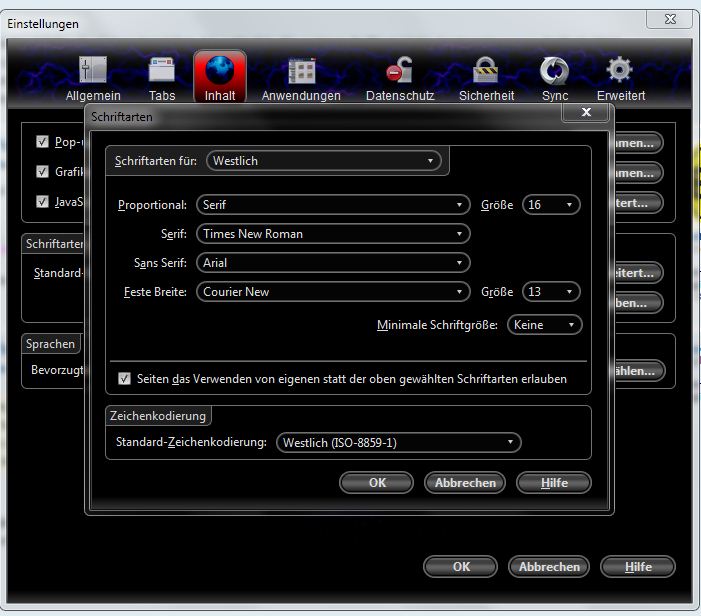Toggle the JavaScript checkbox
The image size is (701, 616).
coord(42,201)
